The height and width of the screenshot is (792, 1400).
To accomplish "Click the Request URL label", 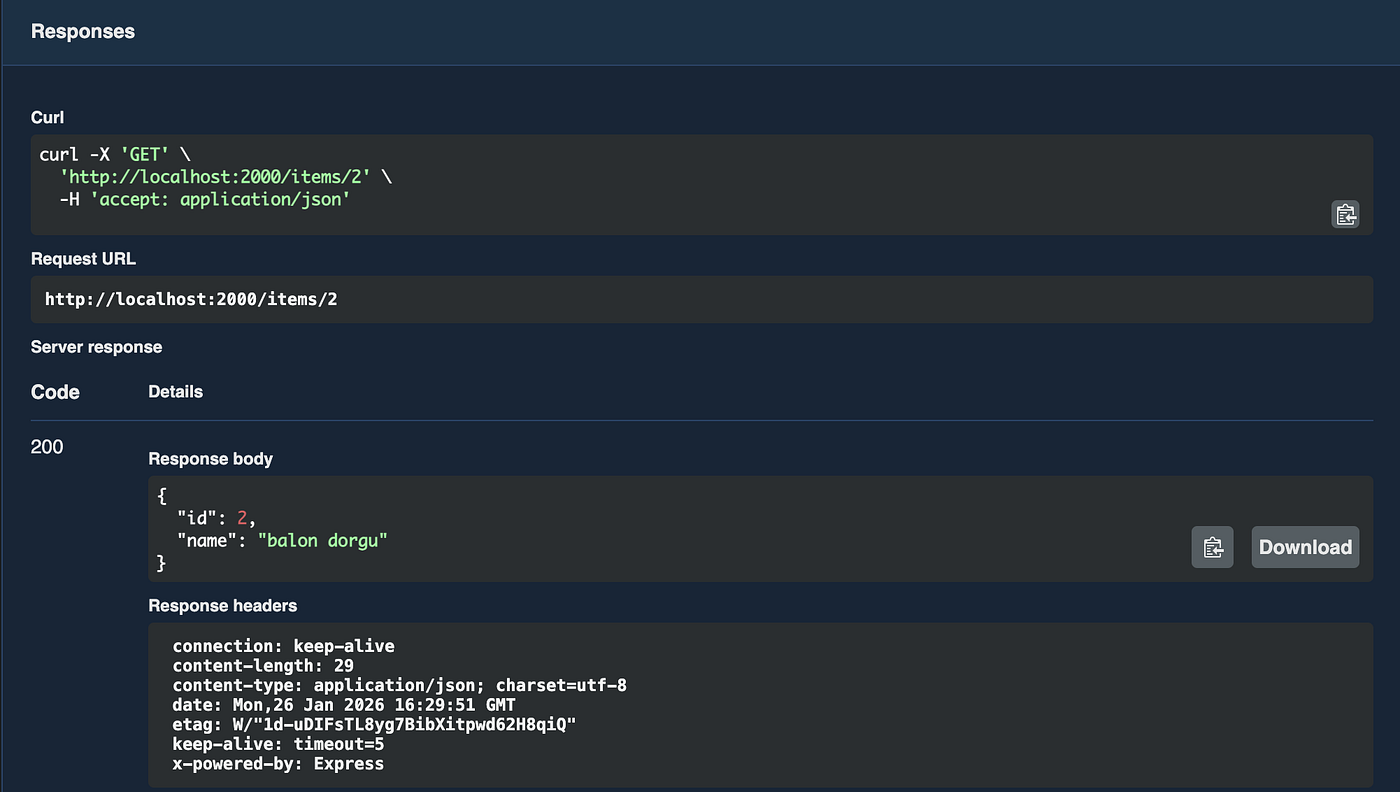I will coord(83,258).
